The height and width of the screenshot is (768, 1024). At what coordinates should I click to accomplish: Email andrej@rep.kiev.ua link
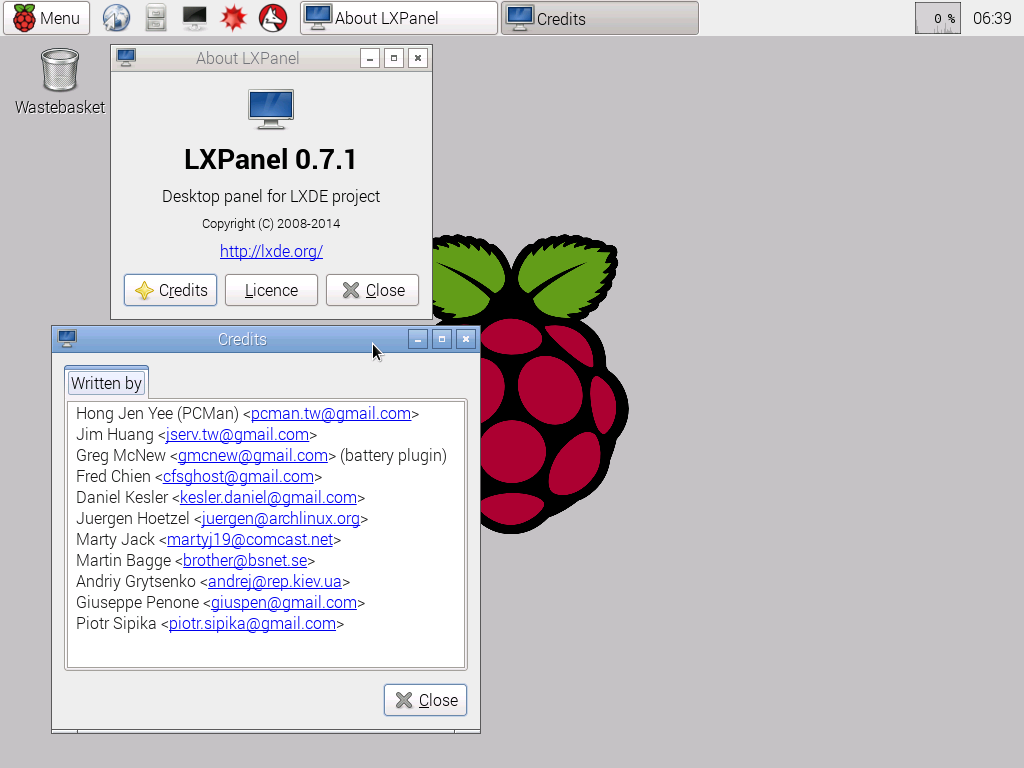click(275, 581)
